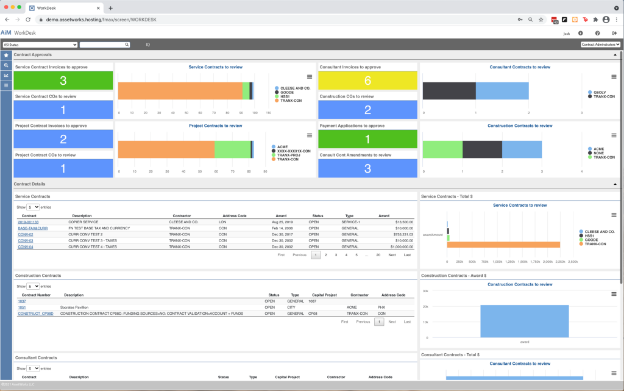Click the browser back arrow

7,19
